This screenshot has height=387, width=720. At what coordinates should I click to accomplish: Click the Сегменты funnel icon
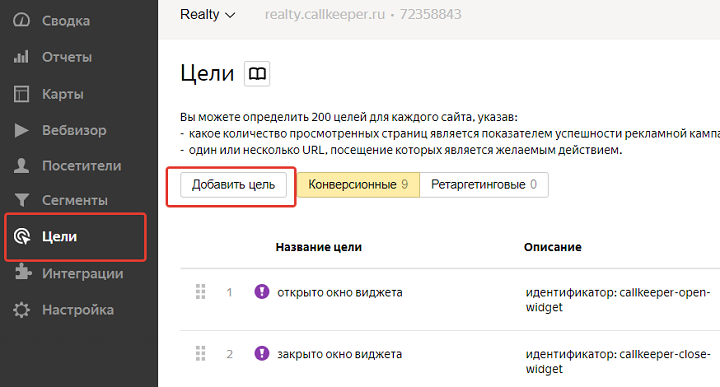[22, 200]
